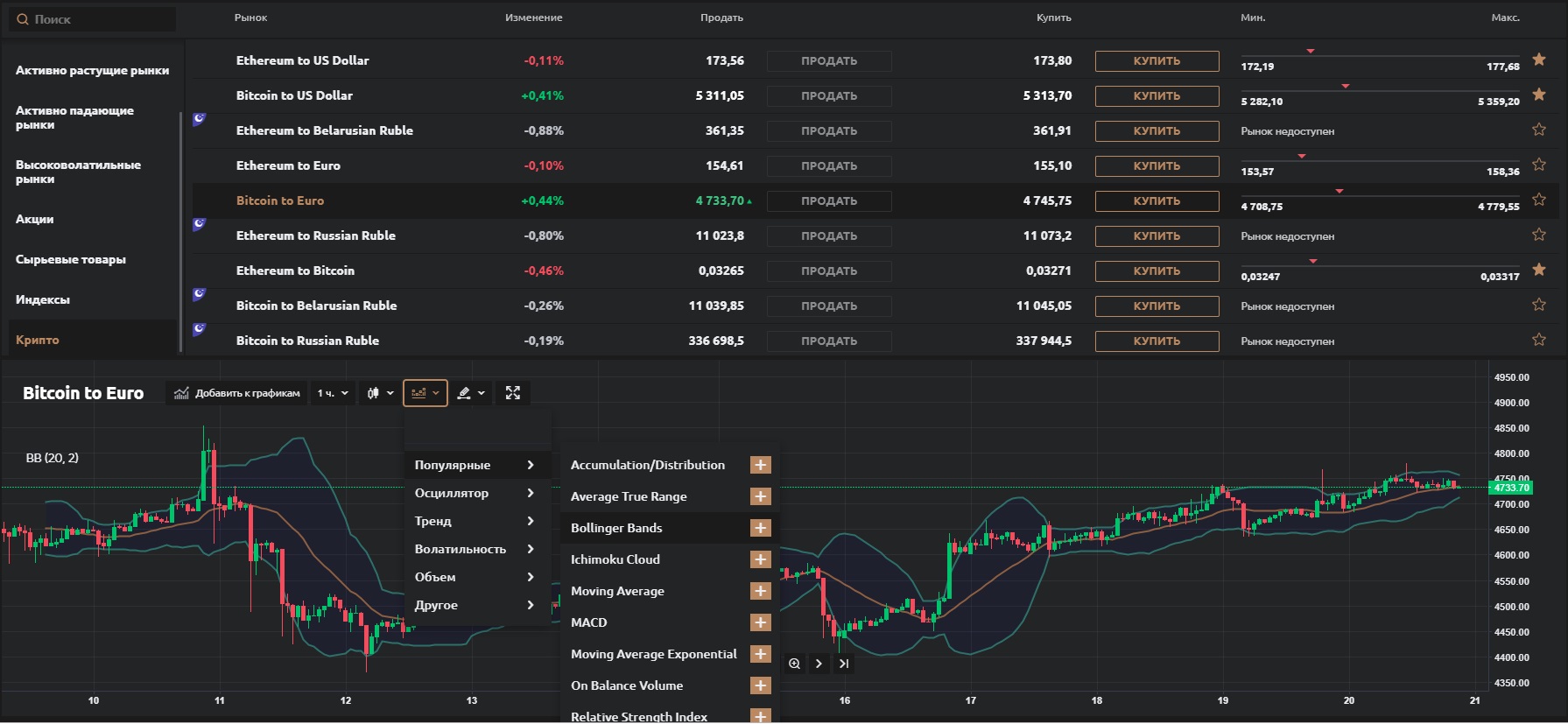
Task: Toggle favorite star for Bitcoin to Euro
Action: (1538, 200)
